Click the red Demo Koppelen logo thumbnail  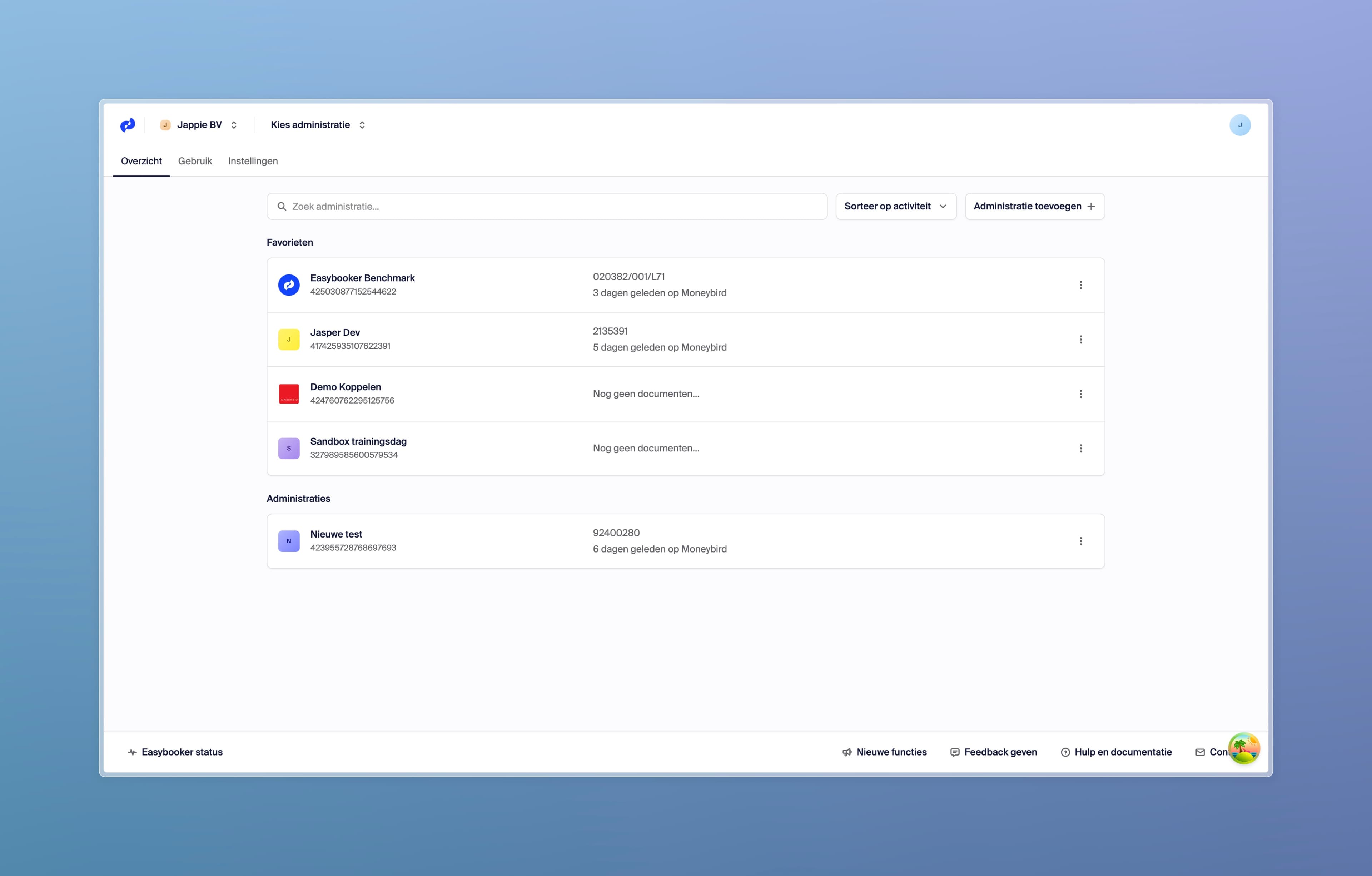point(289,394)
